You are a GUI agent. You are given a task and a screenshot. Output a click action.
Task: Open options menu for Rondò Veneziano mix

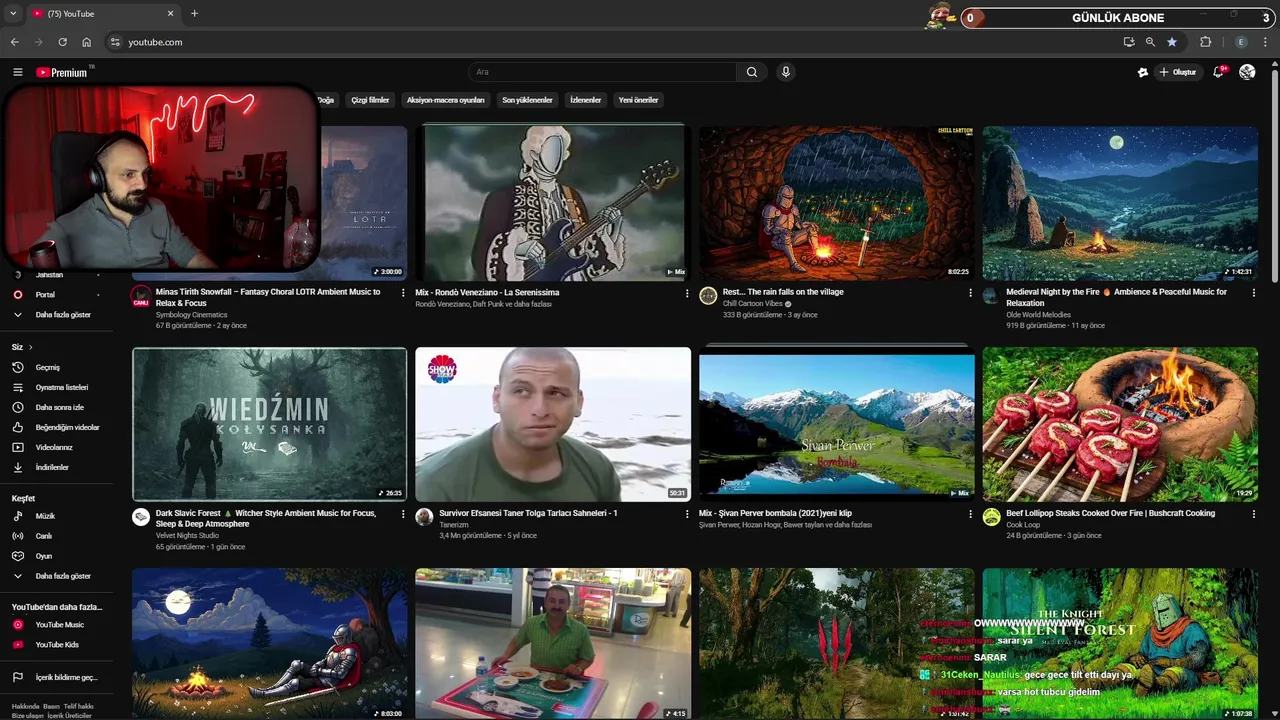point(687,293)
